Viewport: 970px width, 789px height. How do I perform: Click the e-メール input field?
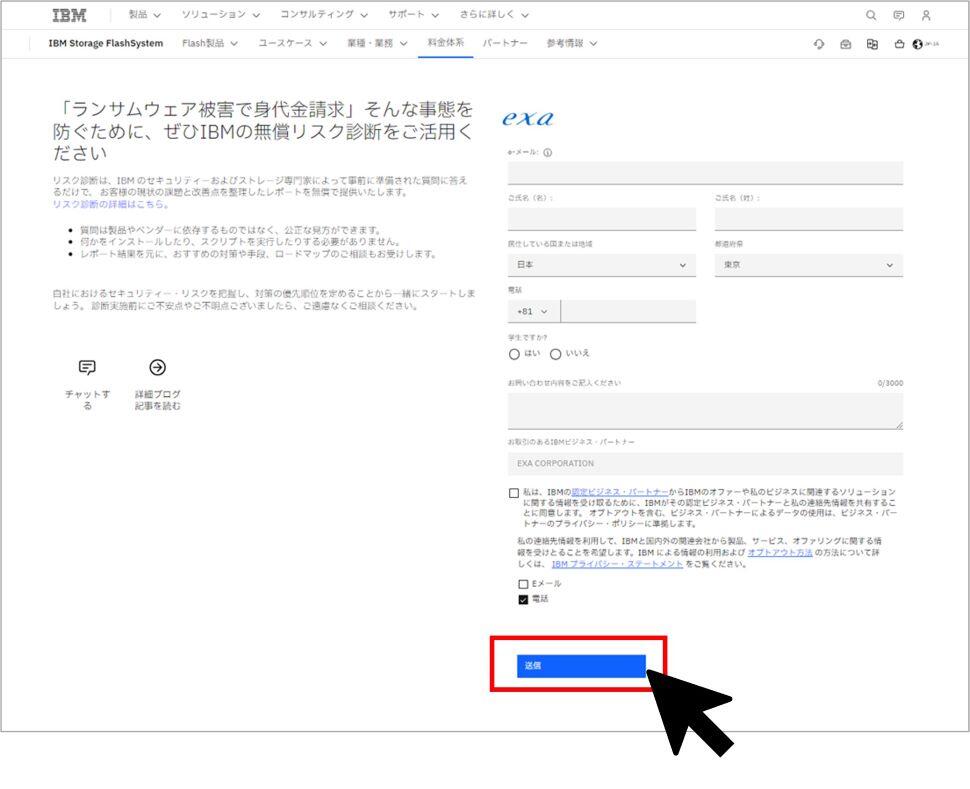point(705,173)
